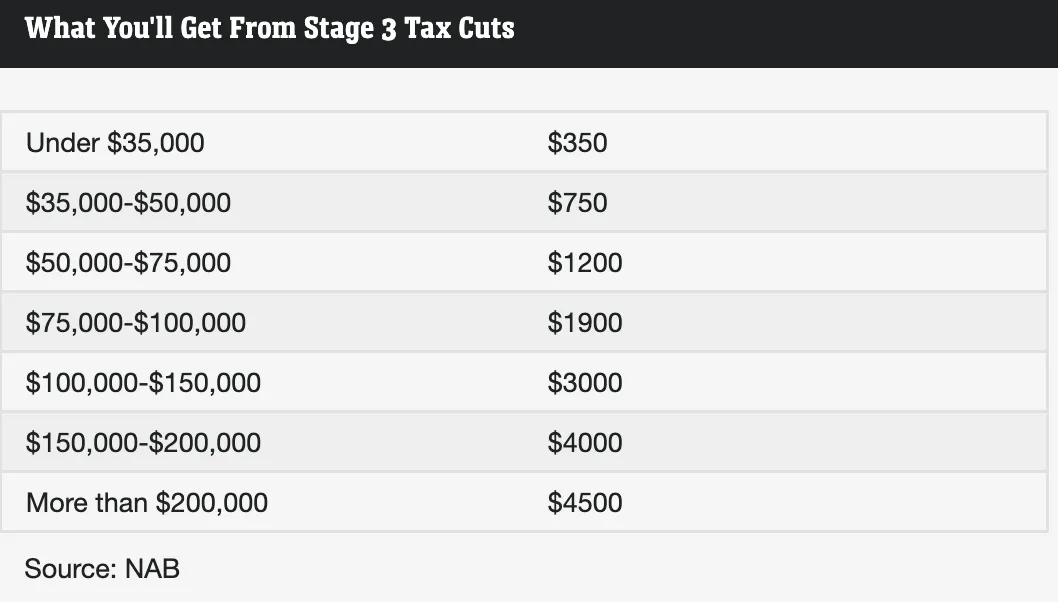Select the $4500 tax cut amount

pyautogui.click(x=585, y=502)
